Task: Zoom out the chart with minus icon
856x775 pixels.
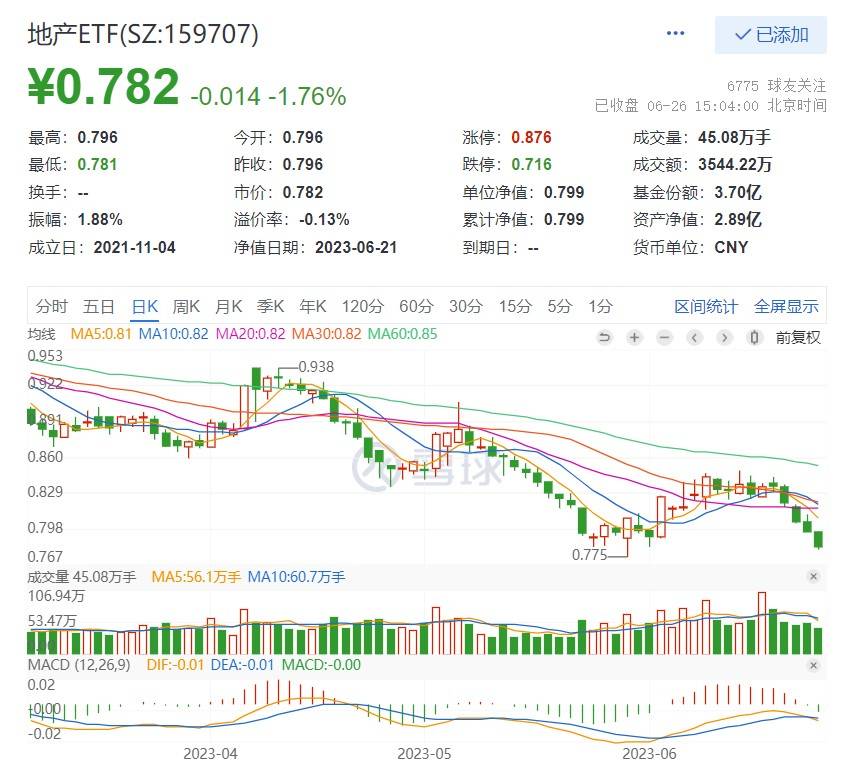Action: [664, 338]
